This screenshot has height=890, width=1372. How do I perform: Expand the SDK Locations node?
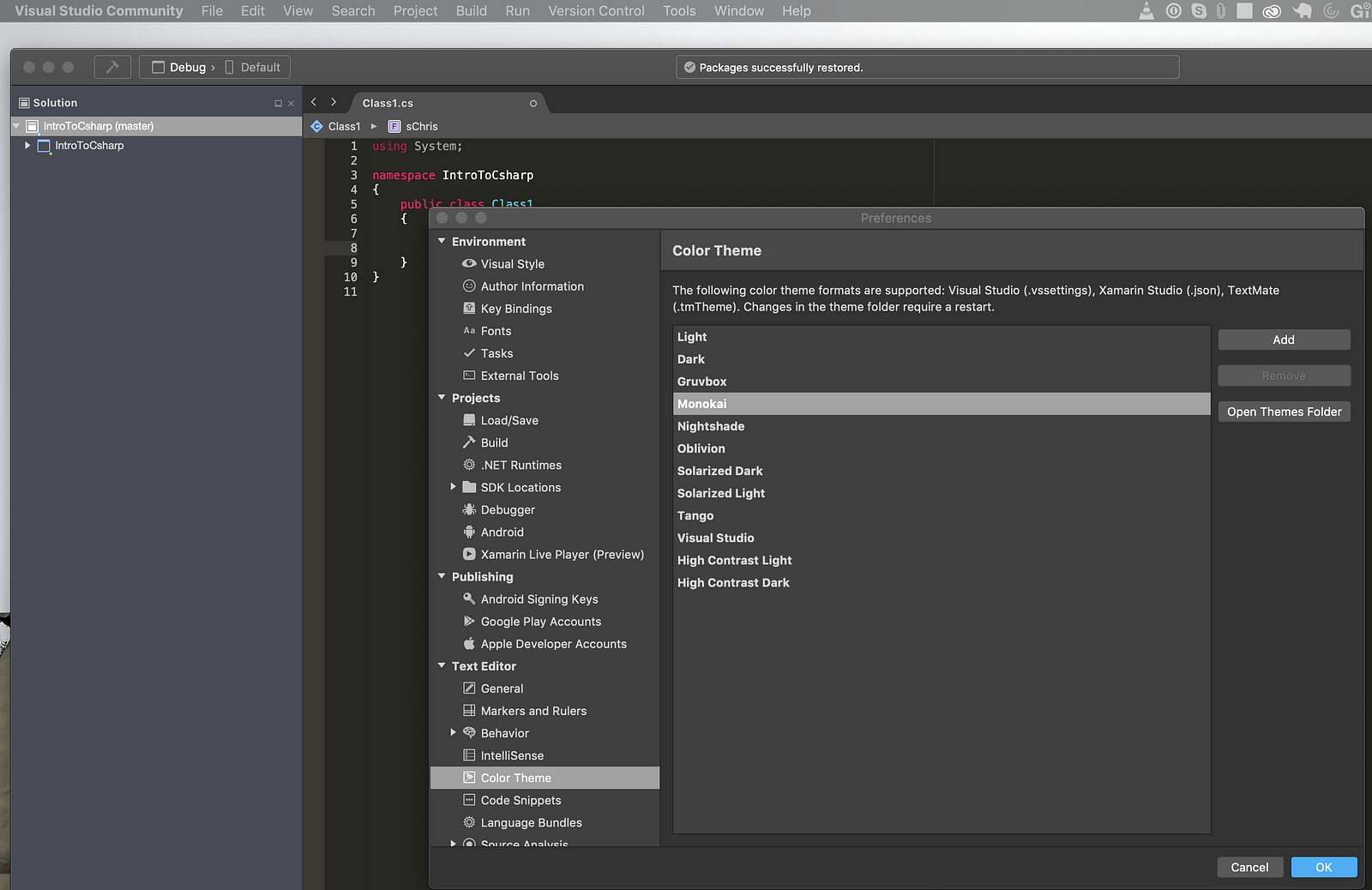point(454,486)
